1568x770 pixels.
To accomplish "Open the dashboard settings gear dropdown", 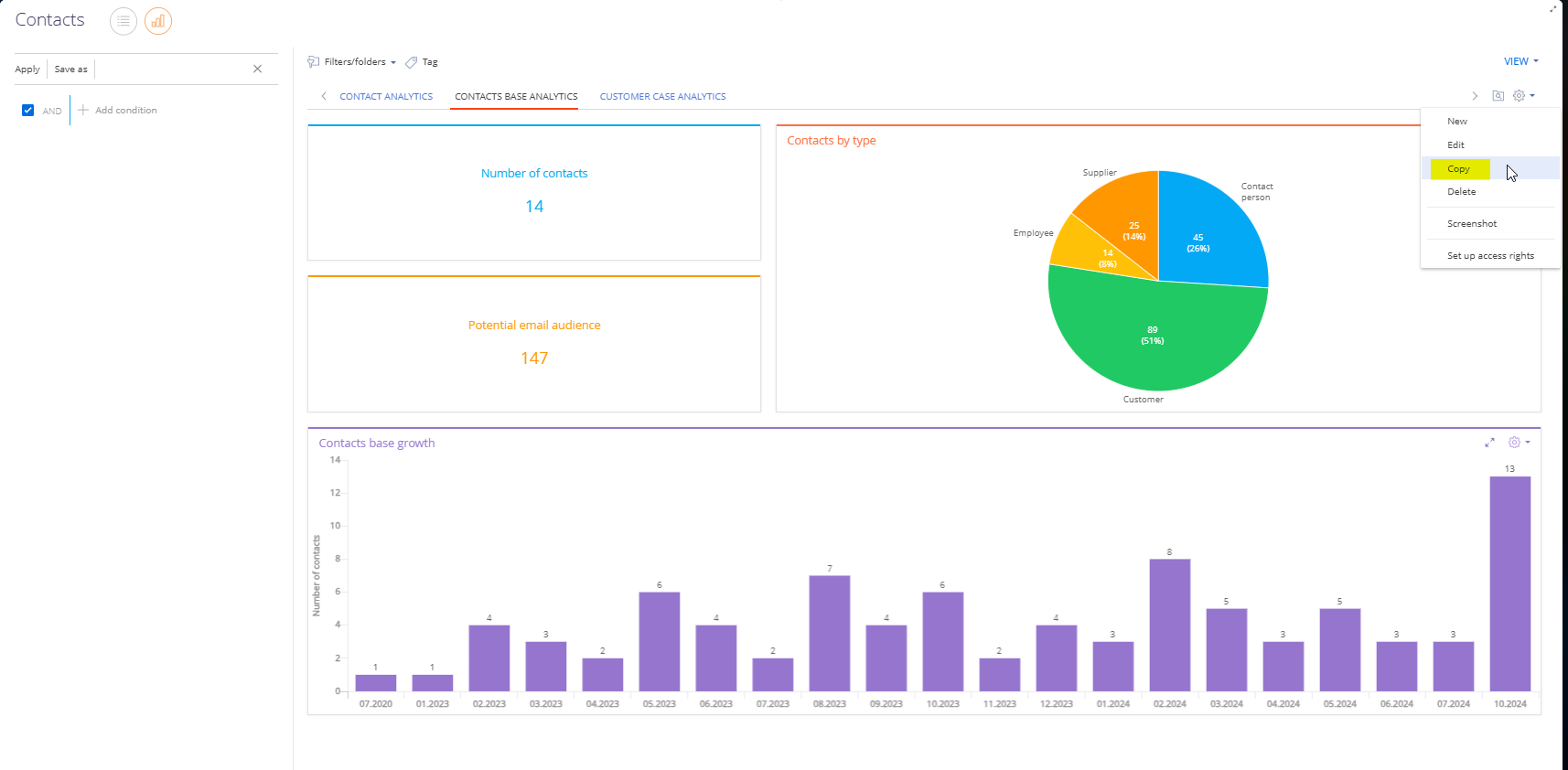I will [1523, 96].
